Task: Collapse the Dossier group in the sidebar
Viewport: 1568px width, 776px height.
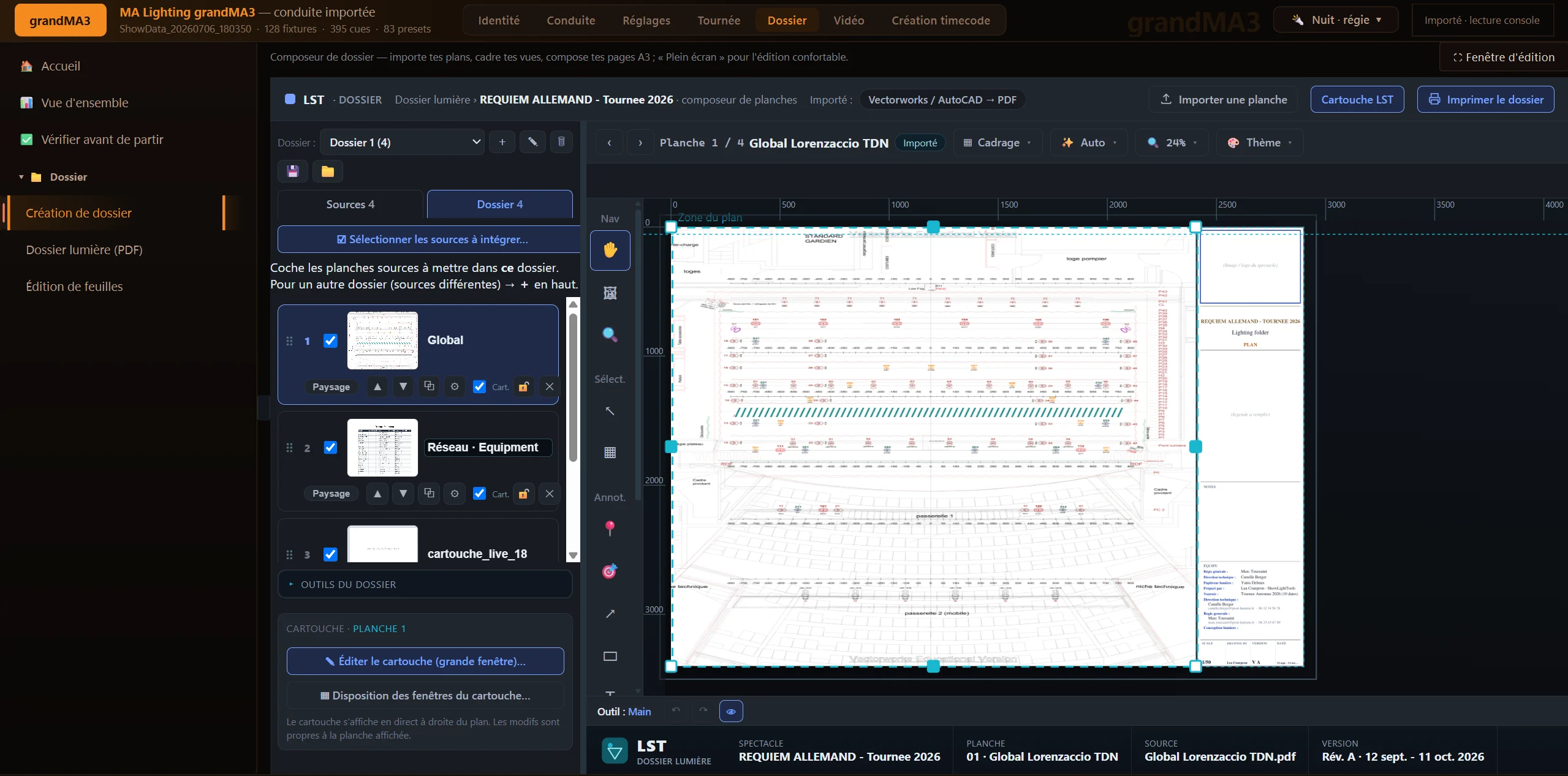Action: [x=21, y=177]
